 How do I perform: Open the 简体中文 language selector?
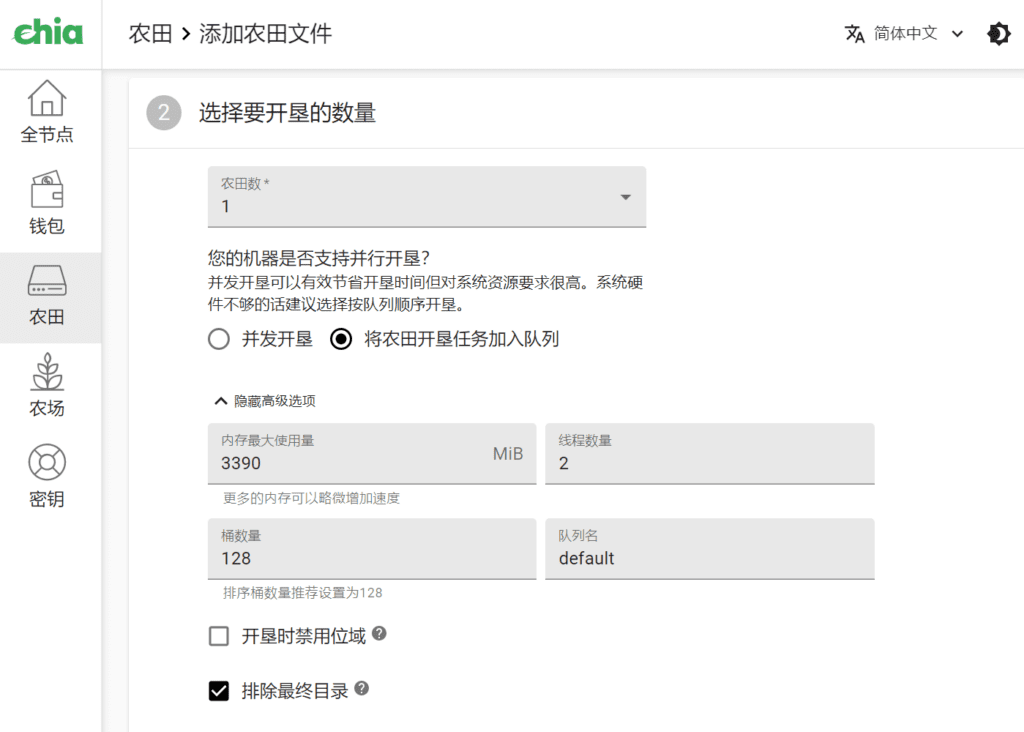(x=904, y=34)
